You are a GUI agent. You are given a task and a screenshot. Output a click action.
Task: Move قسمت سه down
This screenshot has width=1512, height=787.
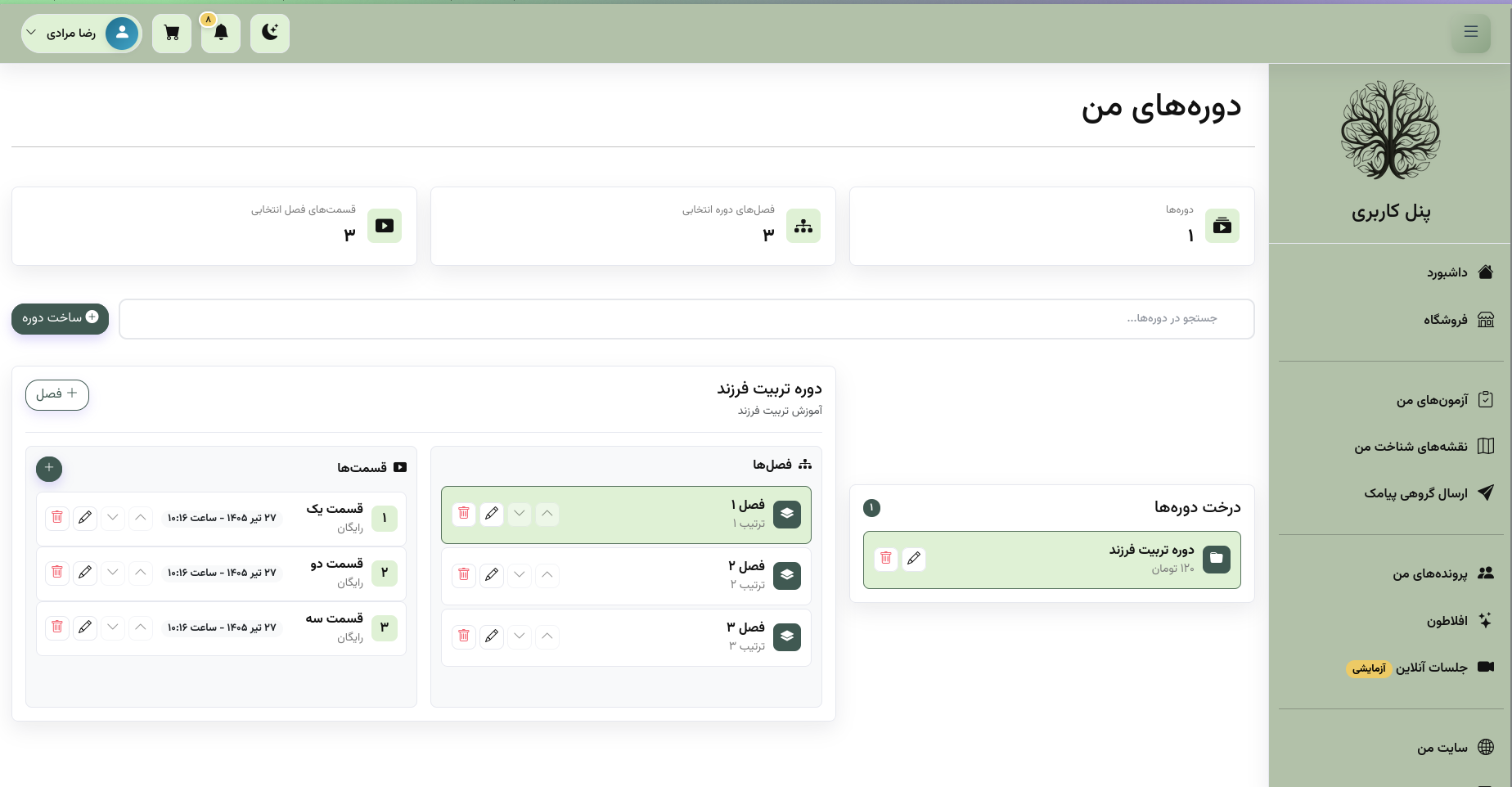click(x=113, y=627)
